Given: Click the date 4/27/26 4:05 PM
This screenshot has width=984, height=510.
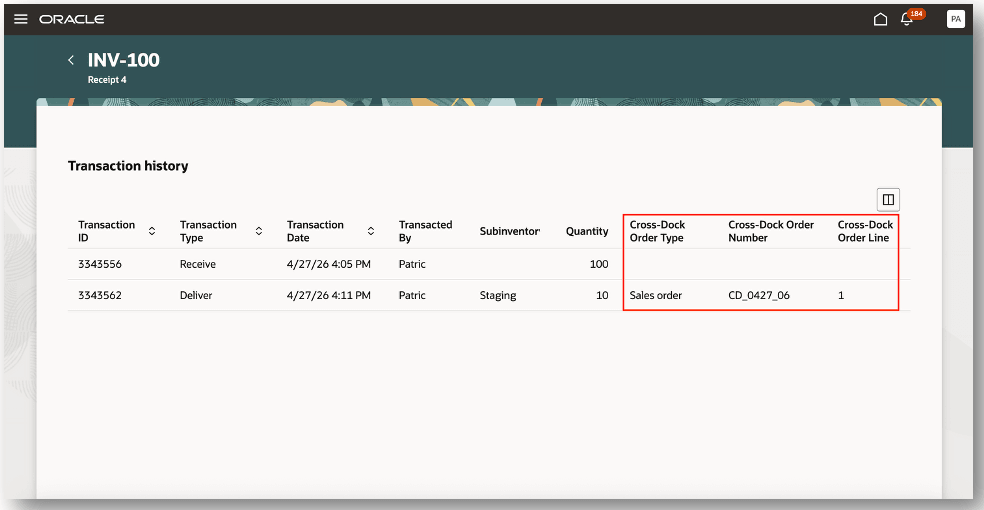Looking at the screenshot, I should 328,264.
